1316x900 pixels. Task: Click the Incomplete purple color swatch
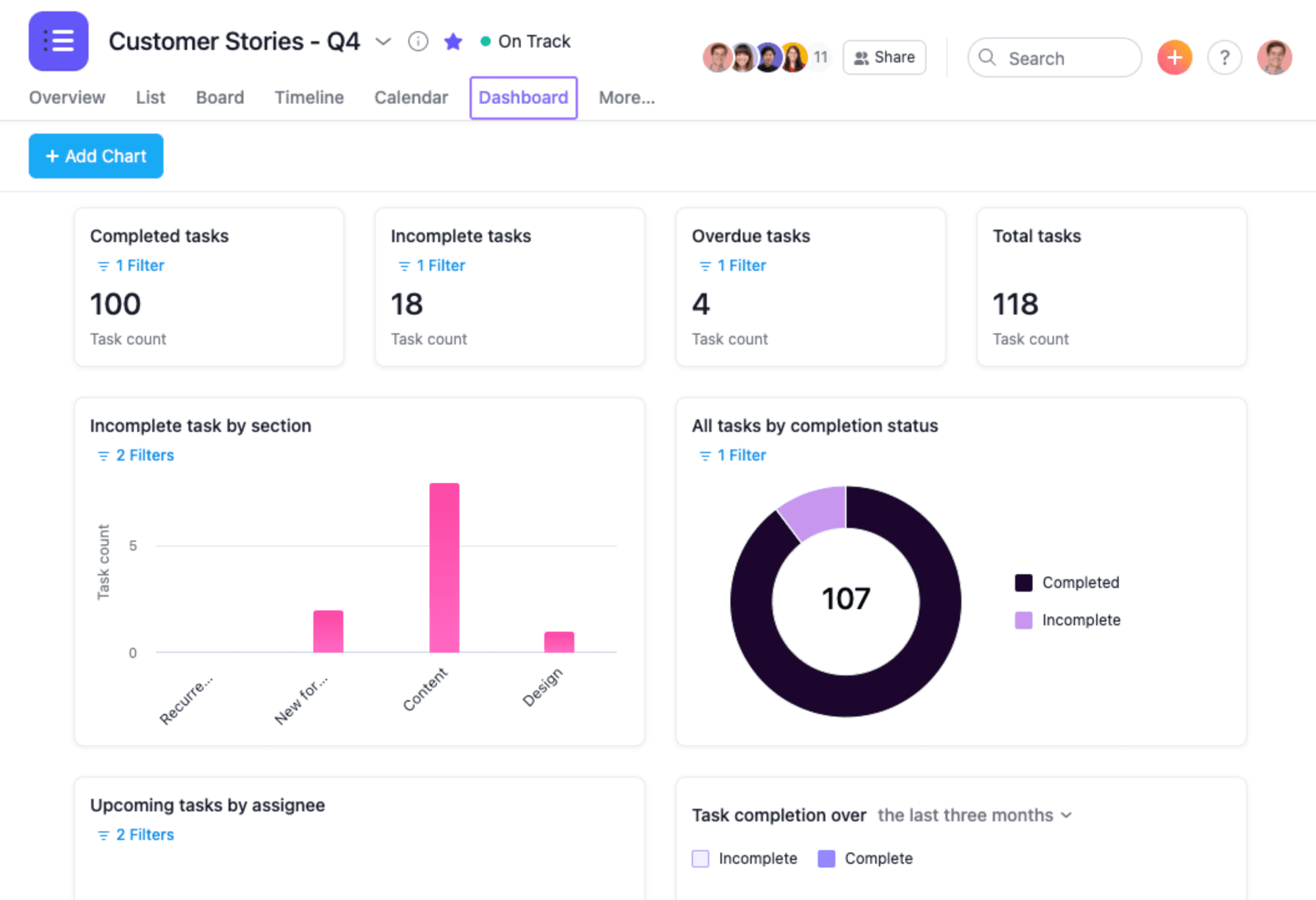tap(1023, 620)
